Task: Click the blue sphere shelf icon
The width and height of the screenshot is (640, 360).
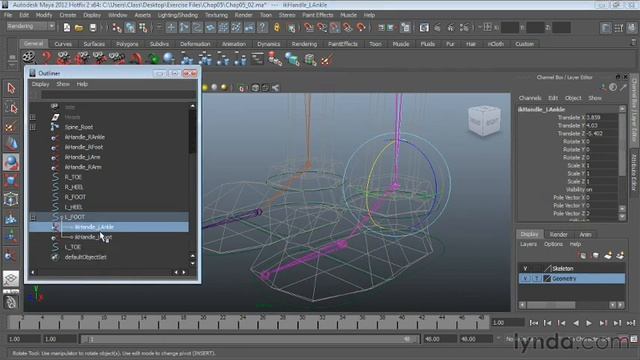Action: (169, 58)
